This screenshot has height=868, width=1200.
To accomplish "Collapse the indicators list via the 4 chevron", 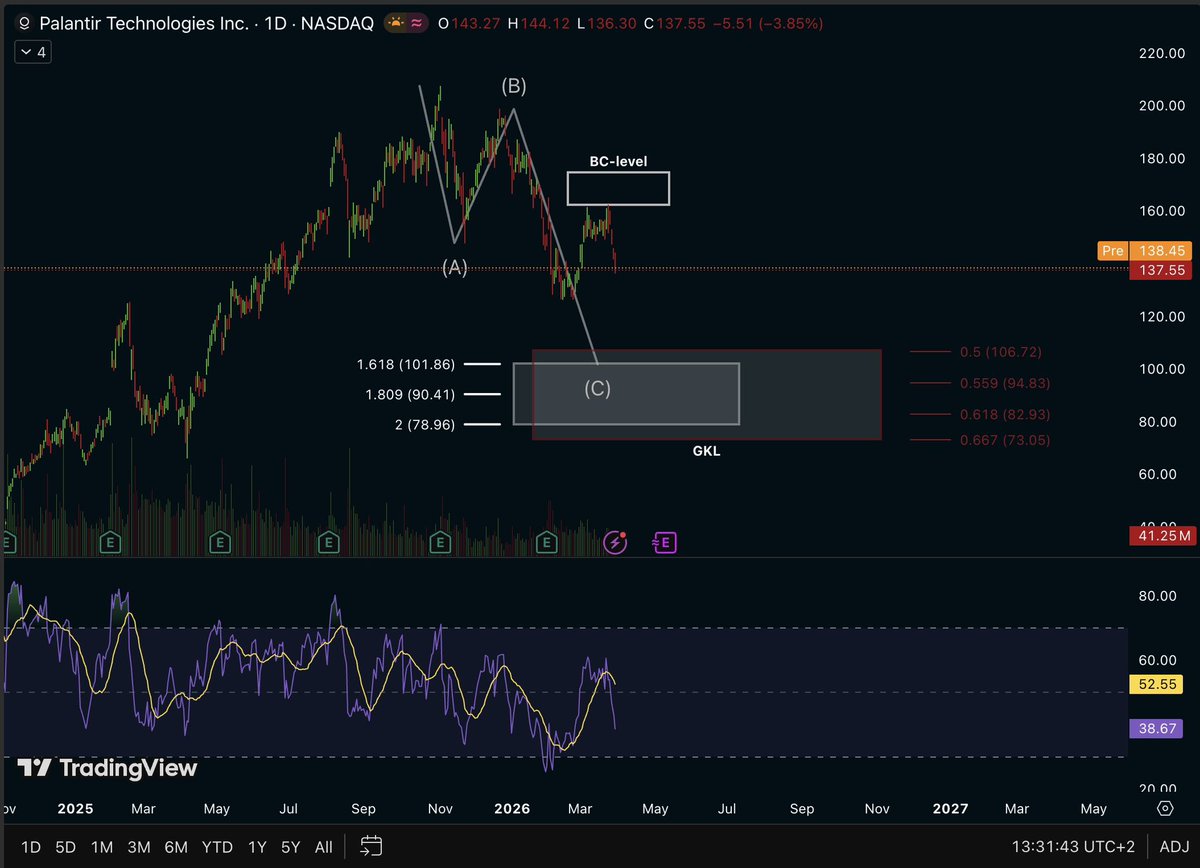I will (32, 52).
